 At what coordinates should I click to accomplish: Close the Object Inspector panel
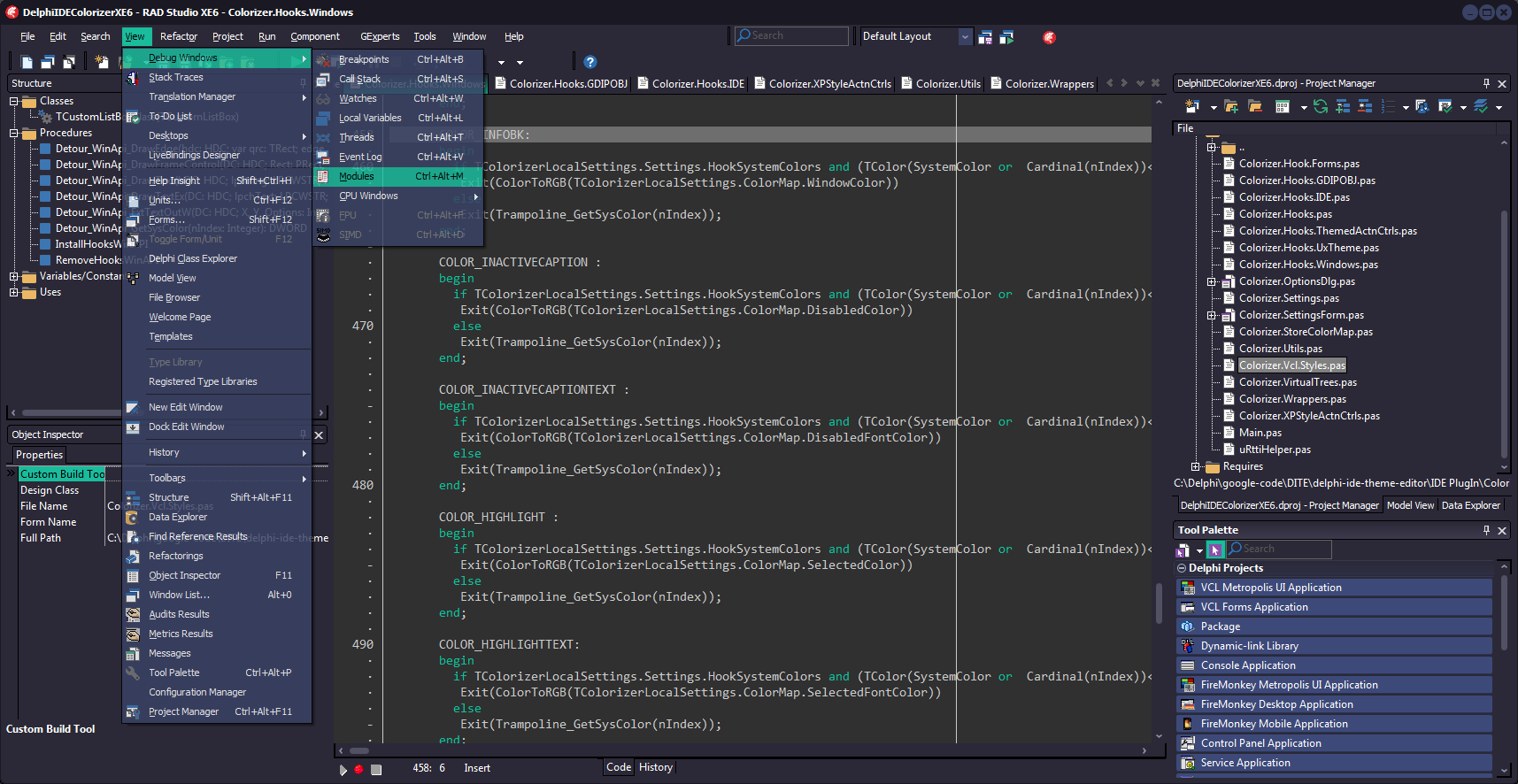coord(319,434)
